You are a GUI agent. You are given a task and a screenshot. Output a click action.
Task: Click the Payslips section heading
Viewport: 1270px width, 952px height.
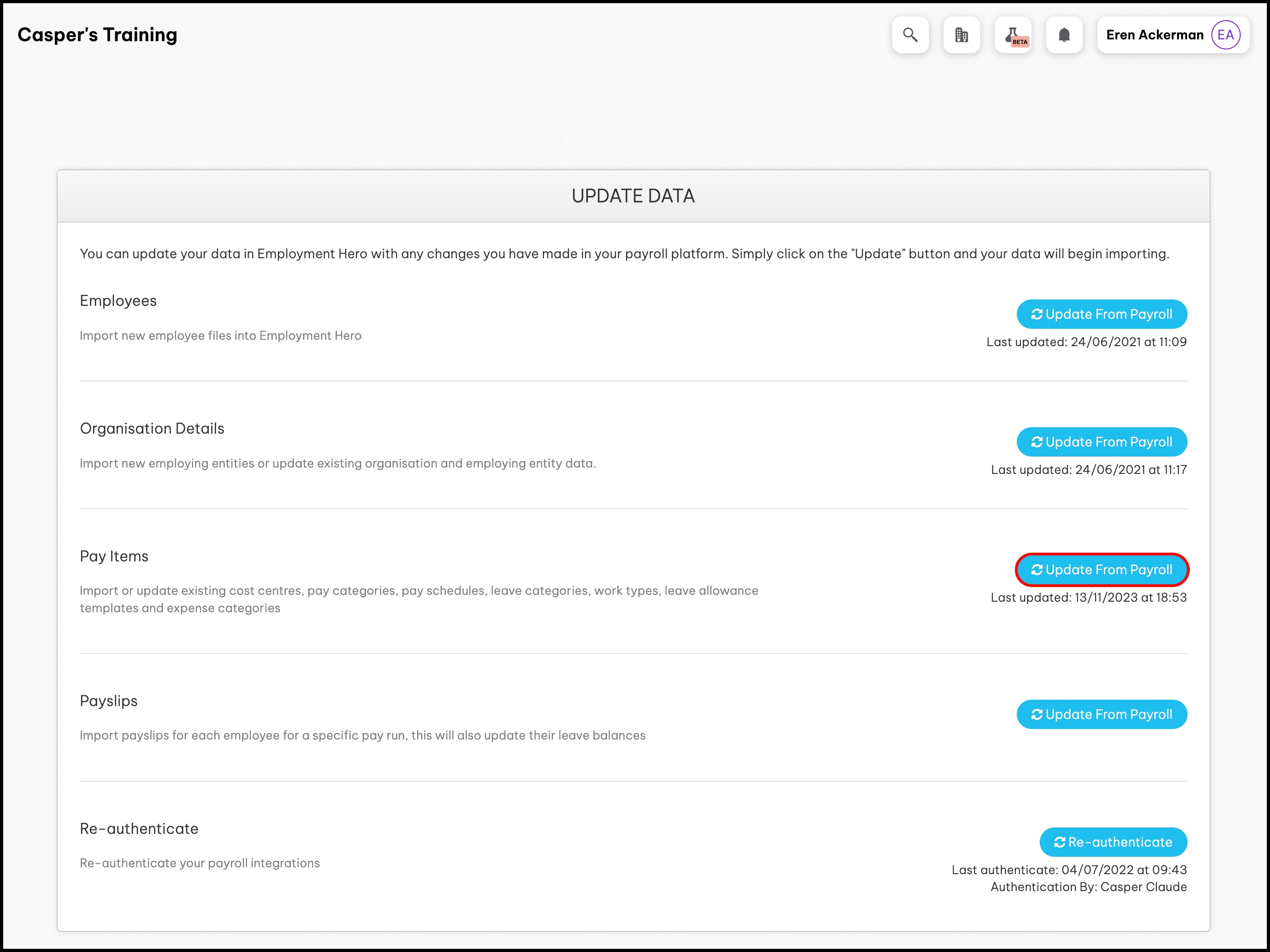109,701
